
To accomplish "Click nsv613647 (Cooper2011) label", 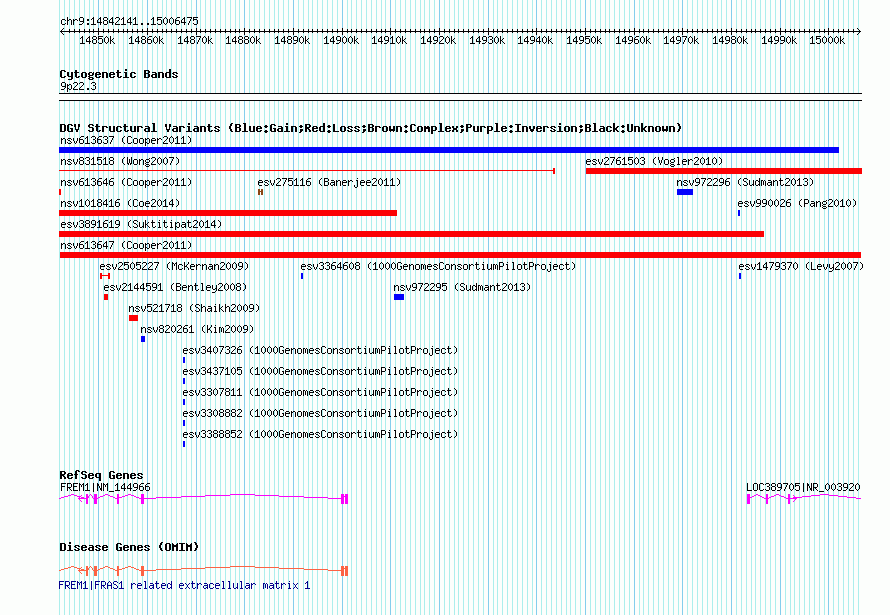I will (x=126, y=245).
